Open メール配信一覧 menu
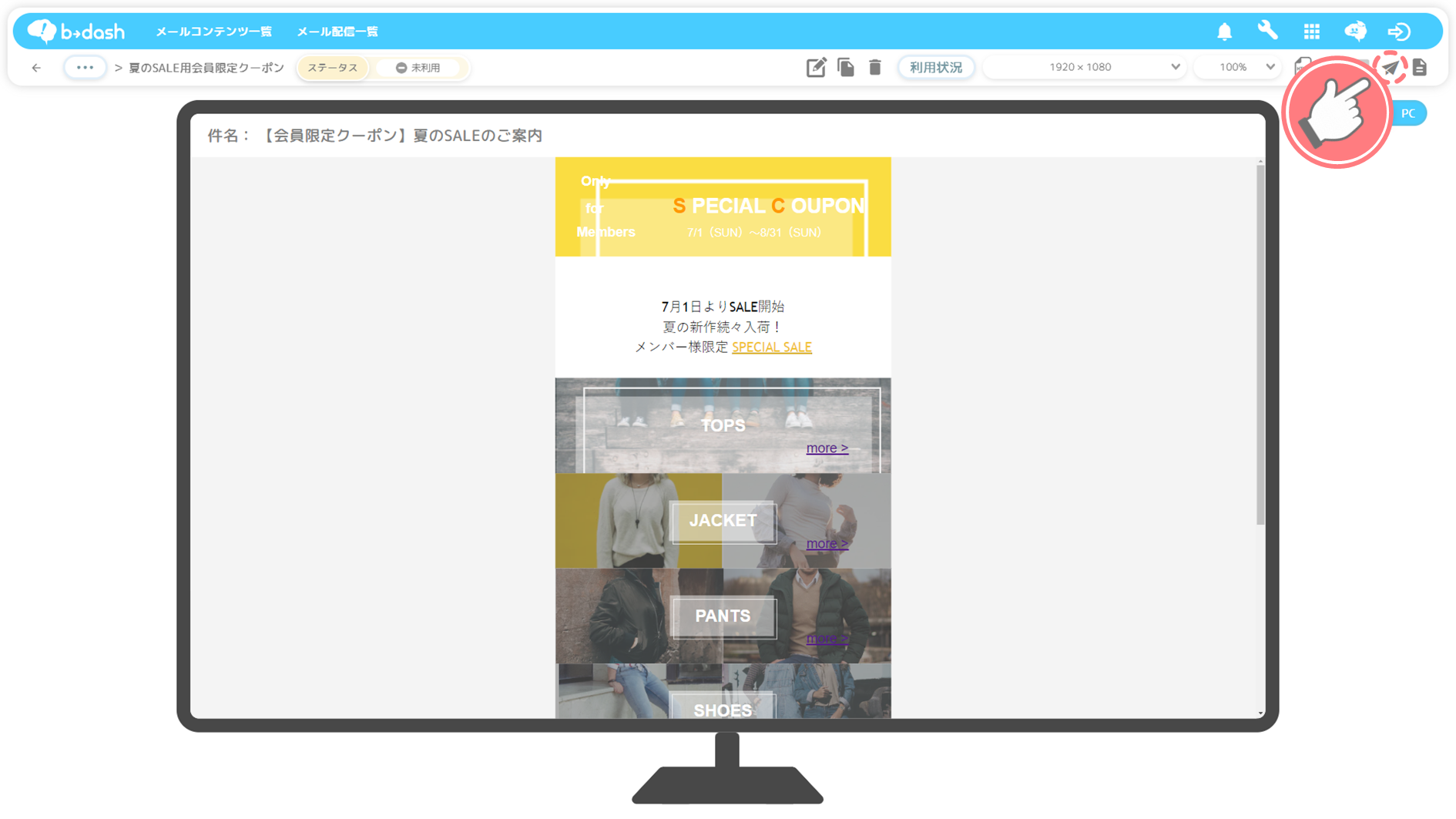Image resolution: width=1456 pixels, height=819 pixels. coord(337,32)
